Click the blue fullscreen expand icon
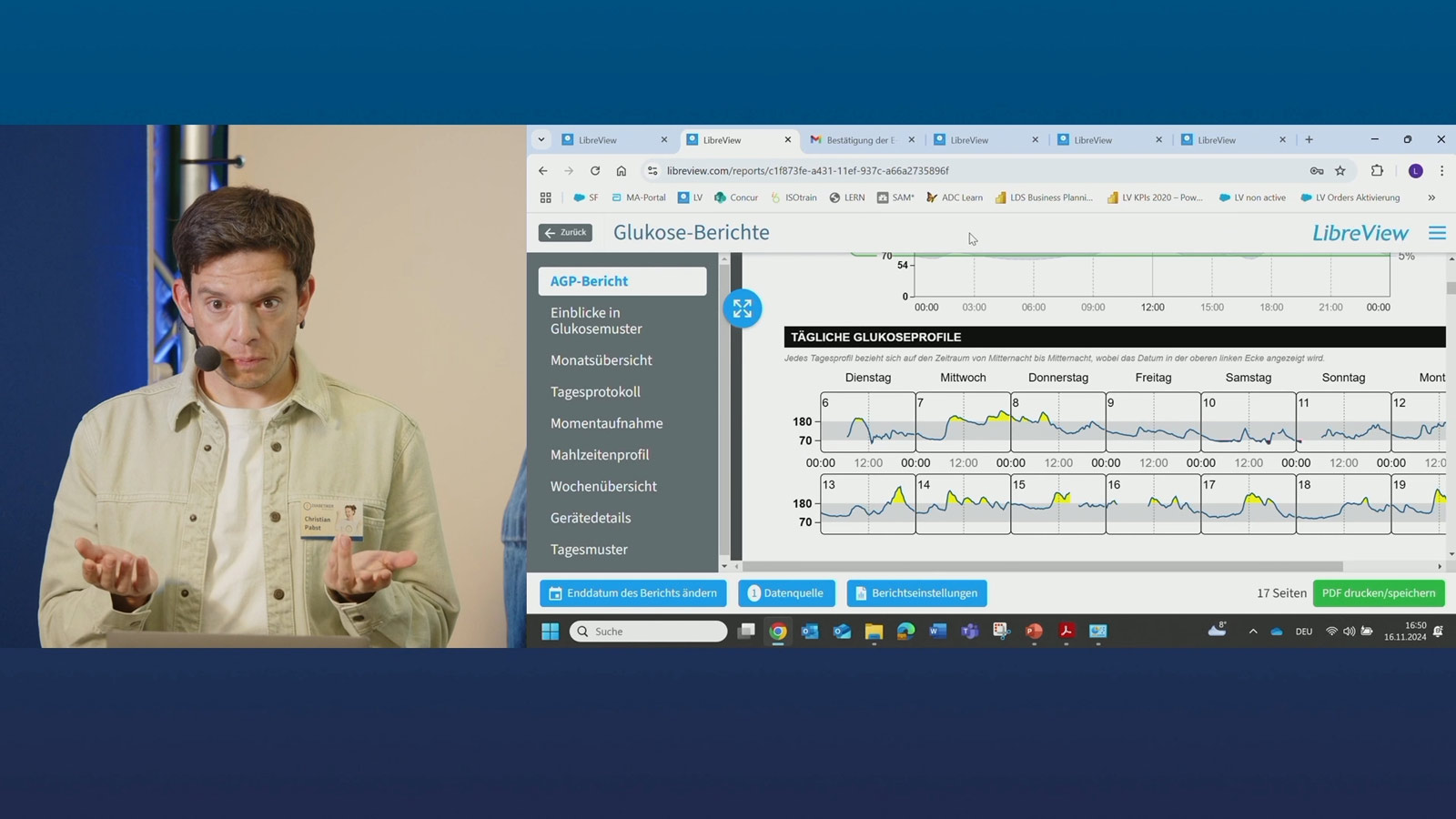 click(x=743, y=308)
